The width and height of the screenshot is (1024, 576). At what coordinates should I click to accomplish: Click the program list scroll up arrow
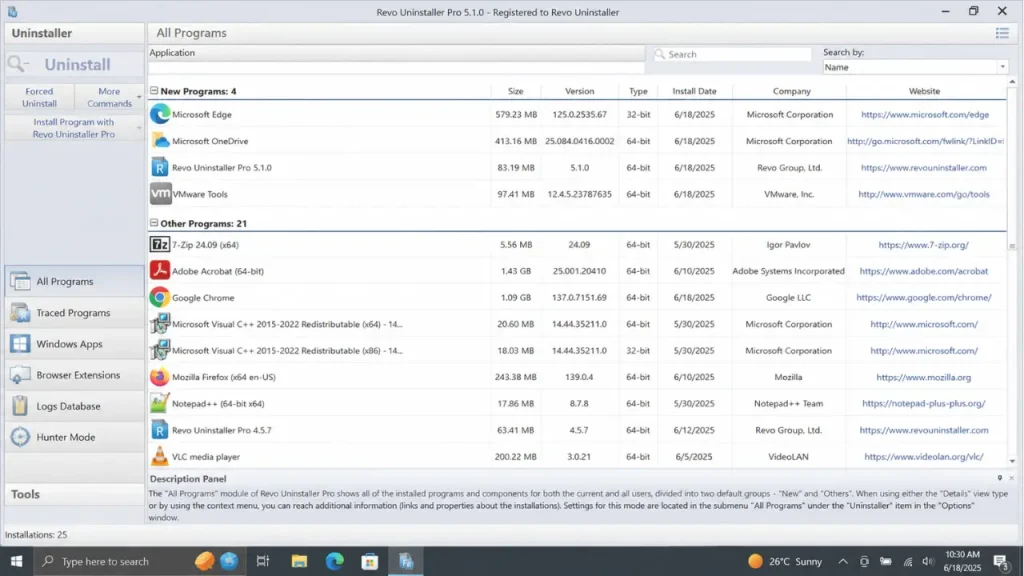1012,82
